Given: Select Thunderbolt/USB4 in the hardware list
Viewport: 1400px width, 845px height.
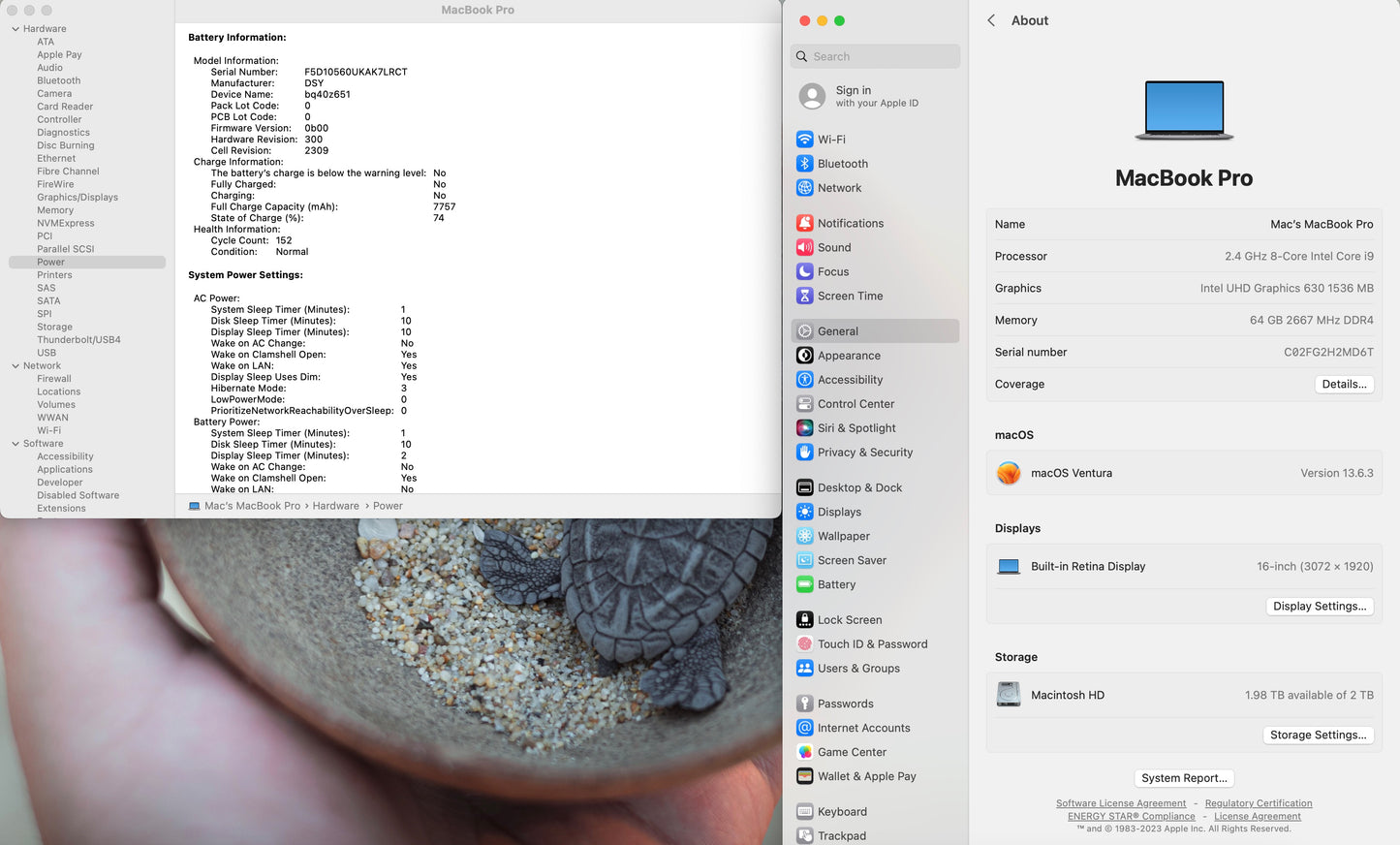Looking at the screenshot, I should (x=78, y=340).
